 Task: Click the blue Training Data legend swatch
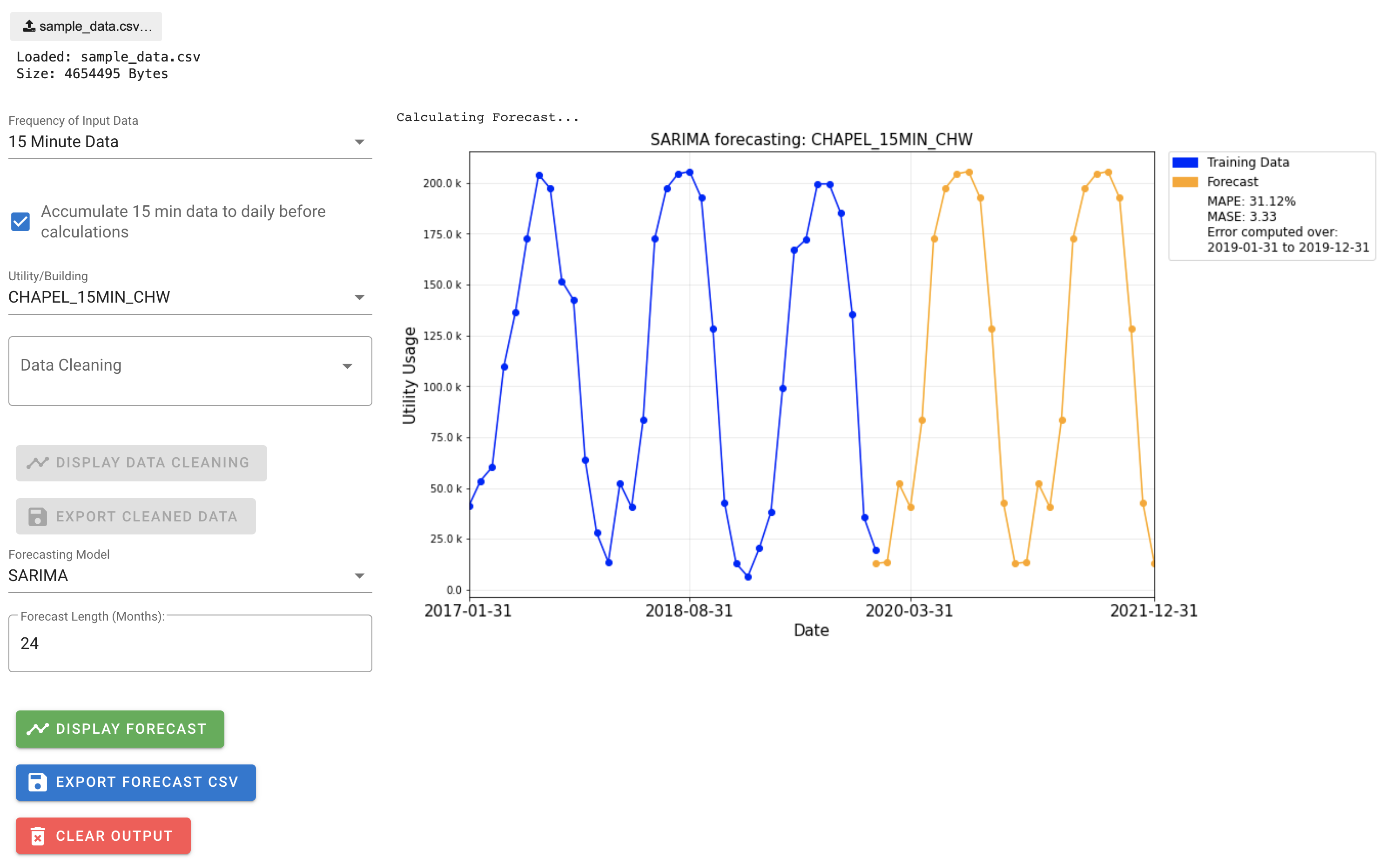coord(1185,162)
